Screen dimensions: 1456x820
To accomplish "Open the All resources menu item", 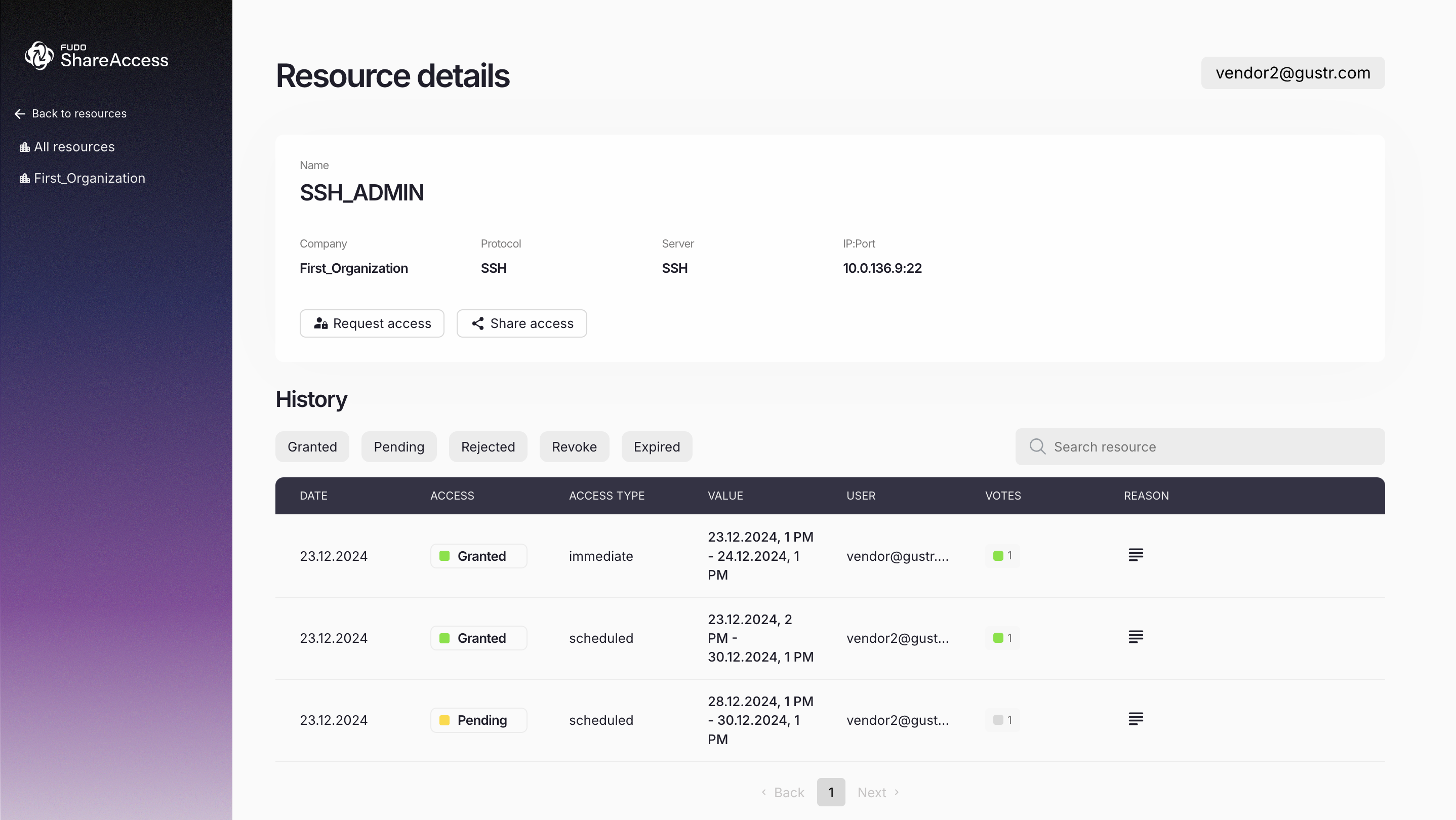I will [67, 147].
